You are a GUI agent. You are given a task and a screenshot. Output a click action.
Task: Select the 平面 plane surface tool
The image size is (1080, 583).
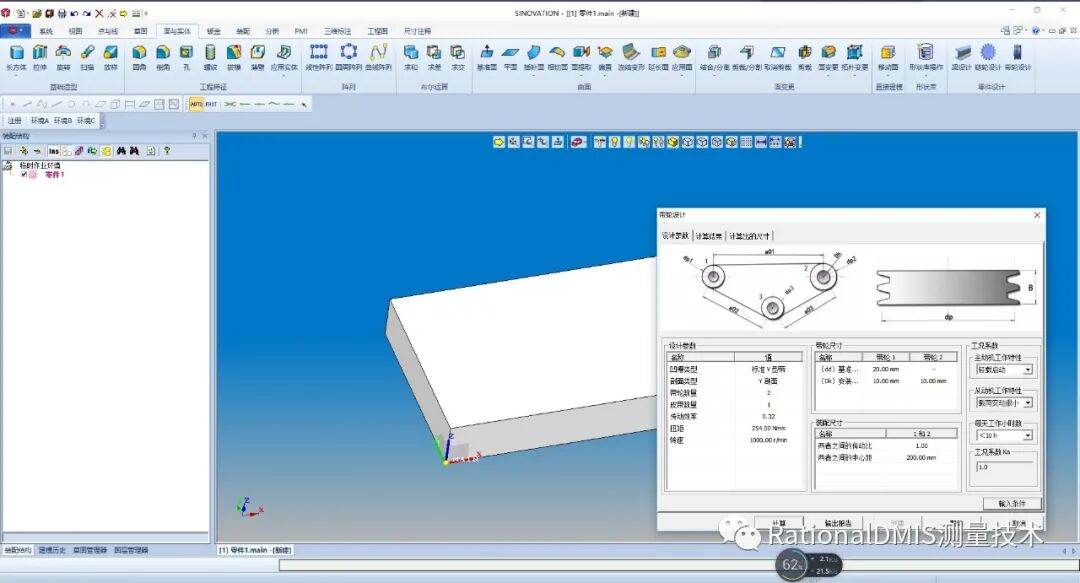(510, 57)
